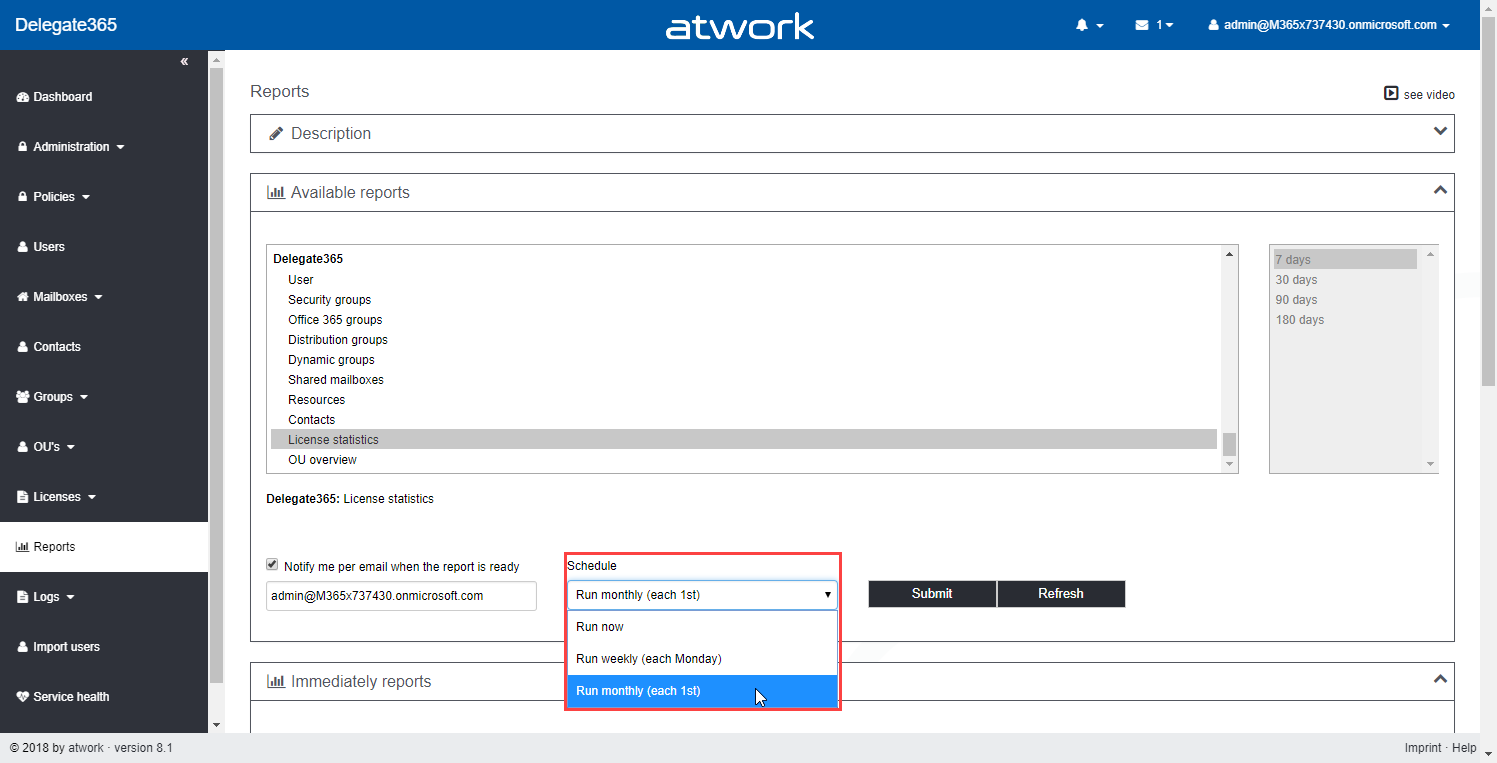Click the report list scrollbar thumb
This screenshot has width=1497, height=763.
pos(1229,444)
